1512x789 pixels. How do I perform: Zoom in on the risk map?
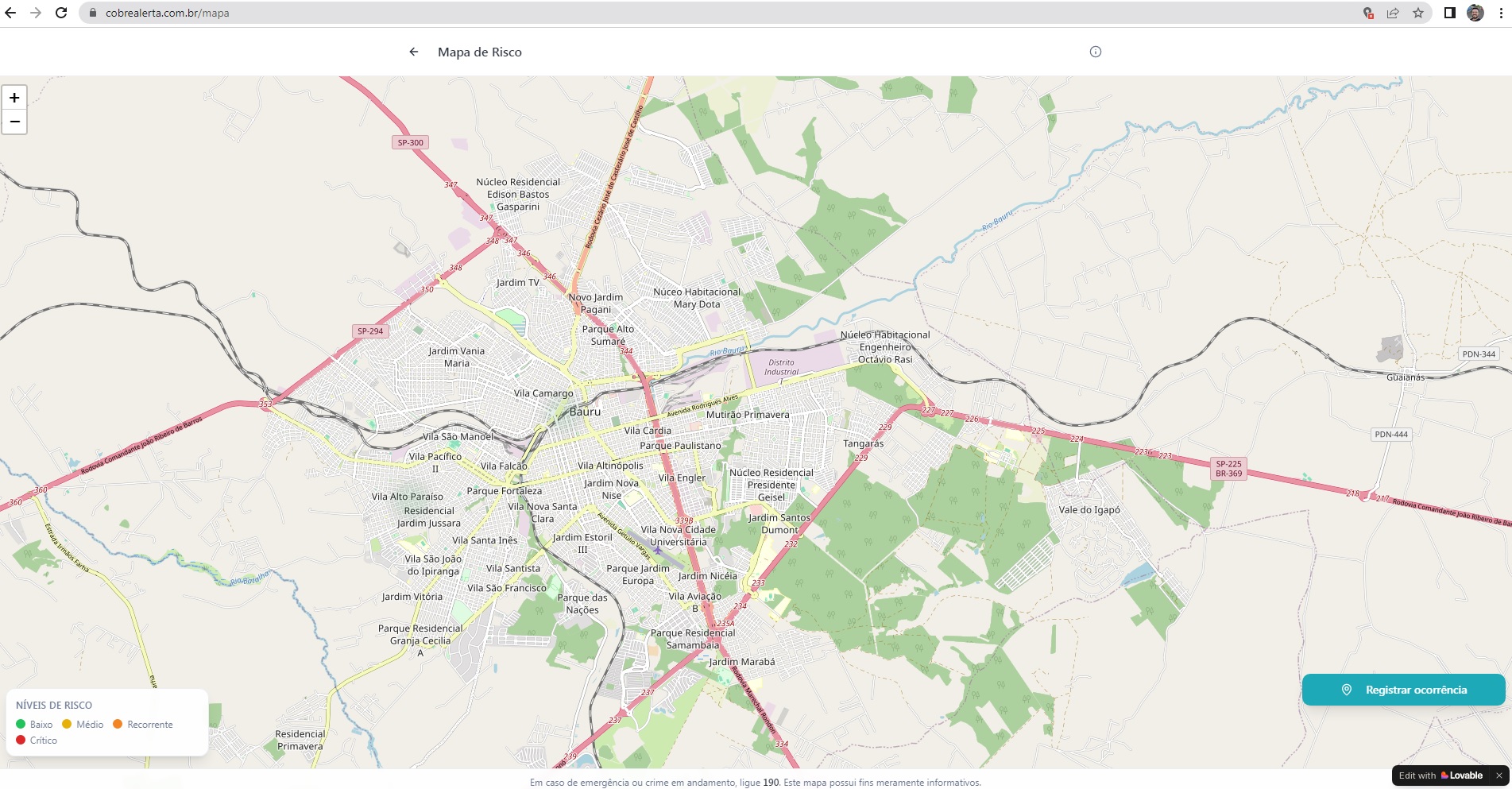(14, 98)
